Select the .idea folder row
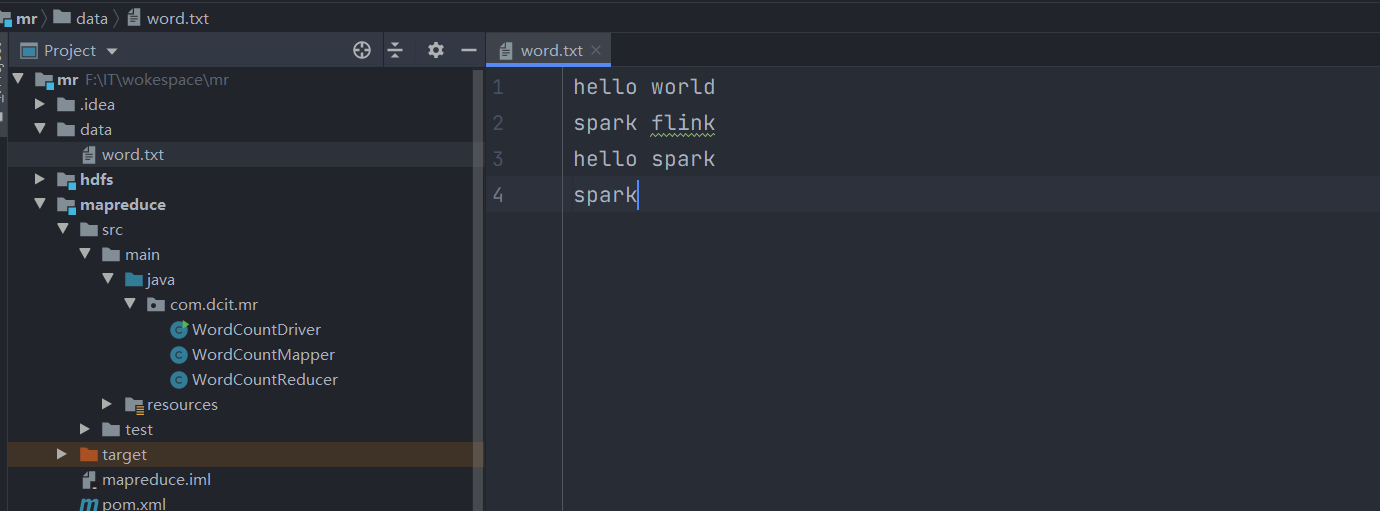 pos(241,104)
